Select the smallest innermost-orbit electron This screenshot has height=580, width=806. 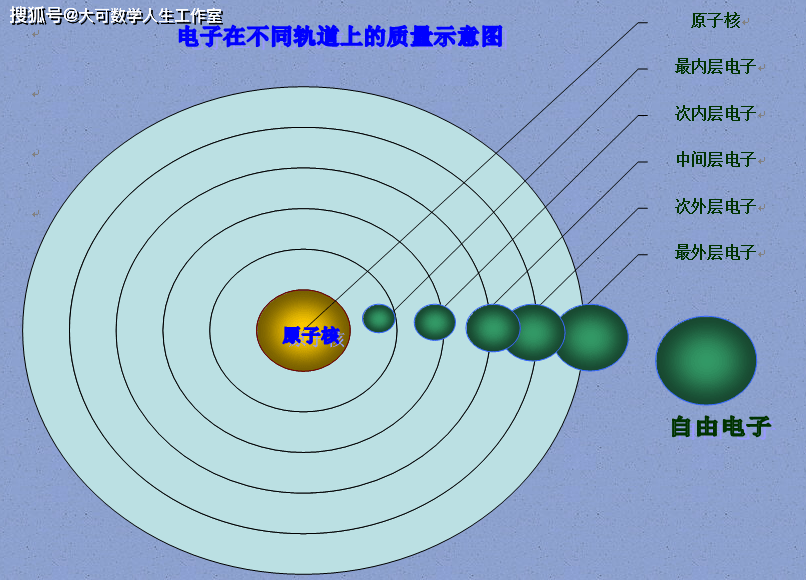pyautogui.click(x=379, y=318)
